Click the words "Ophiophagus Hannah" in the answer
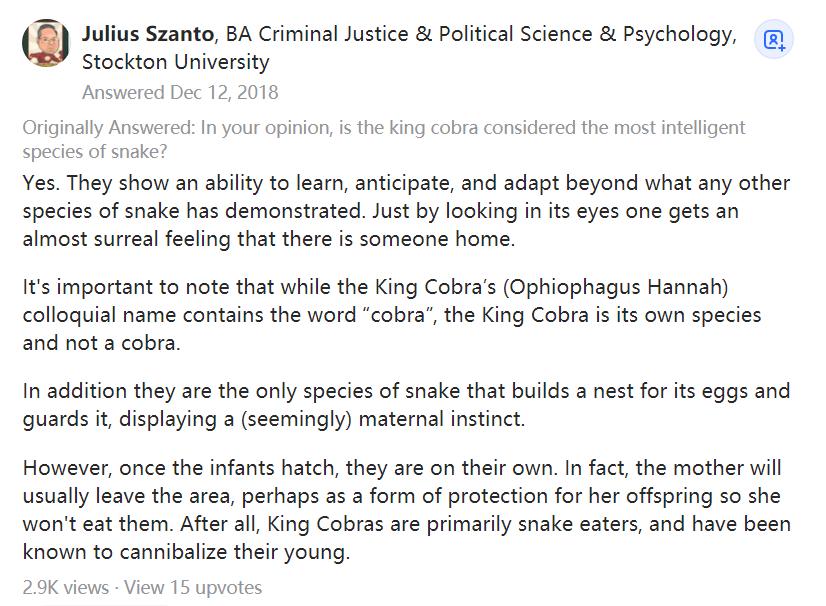 pyautogui.click(x=616, y=288)
